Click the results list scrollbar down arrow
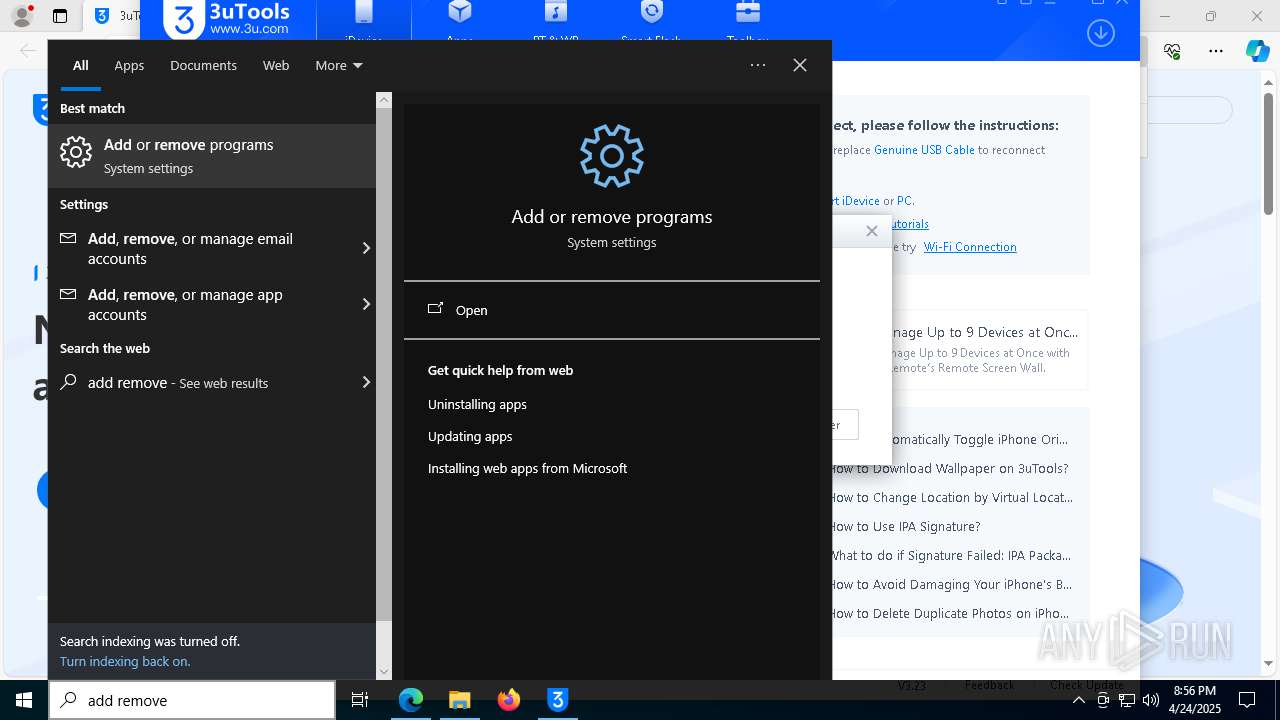 (x=384, y=672)
